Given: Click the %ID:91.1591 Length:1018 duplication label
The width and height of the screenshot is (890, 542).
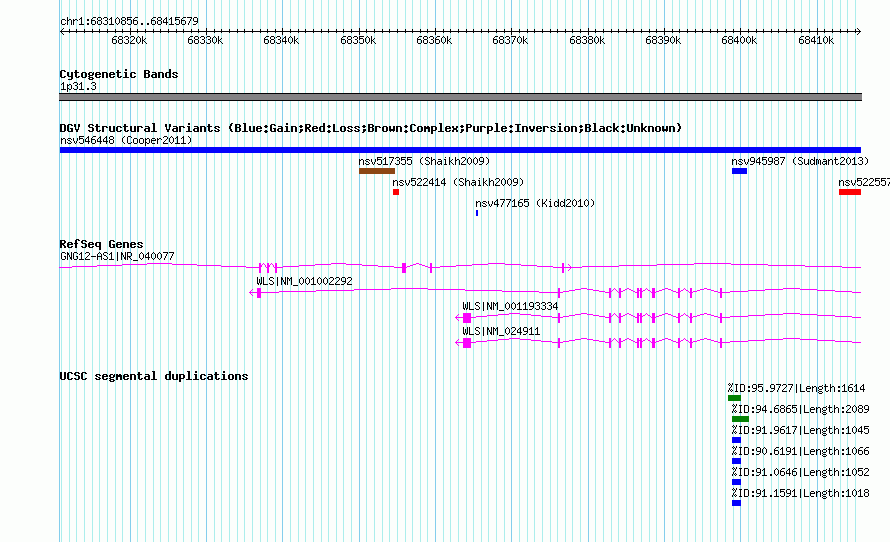Looking at the screenshot, I should [x=800, y=493].
